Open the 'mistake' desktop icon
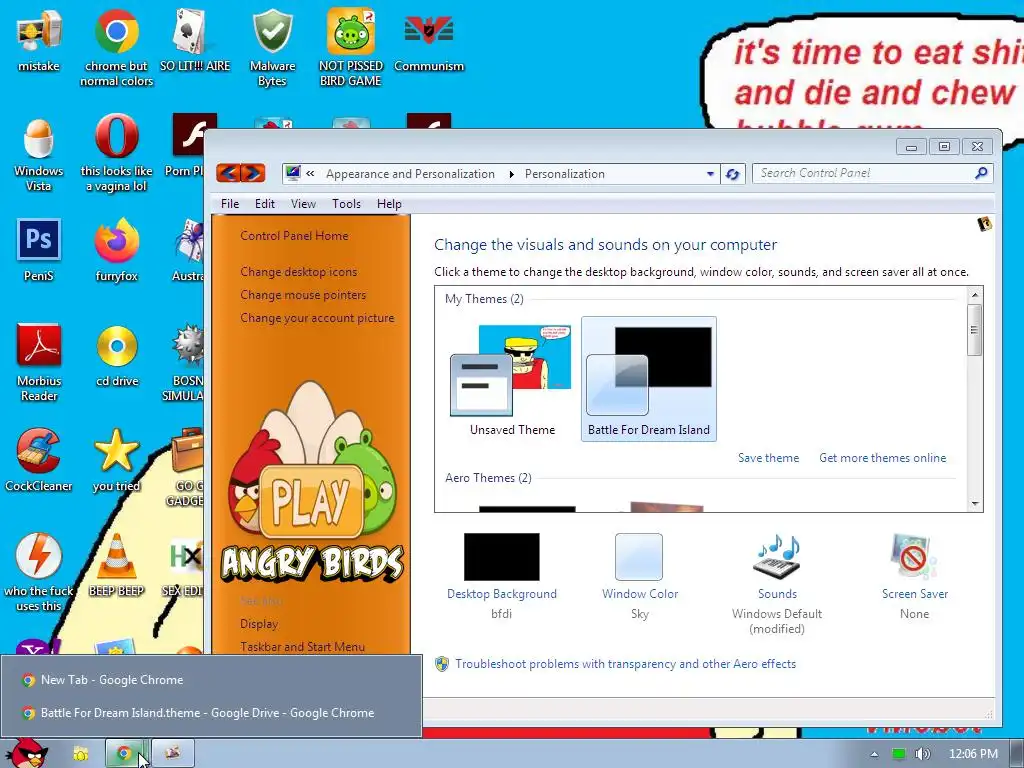 point(39,41)
